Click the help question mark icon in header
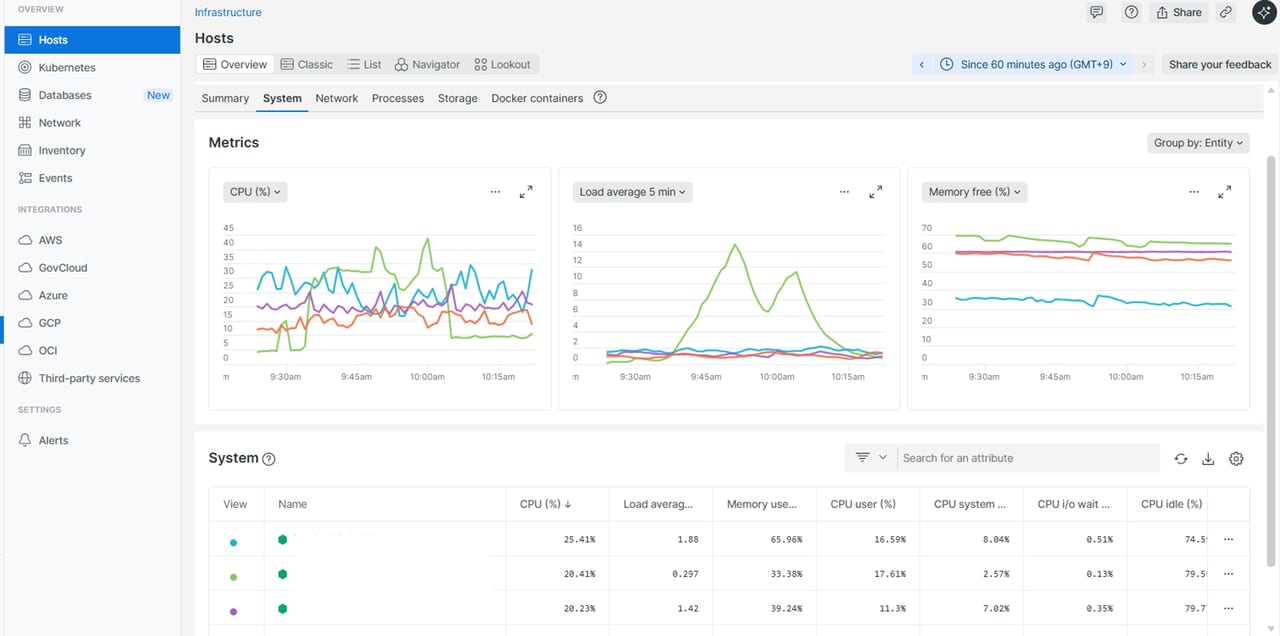The width and height of the screenshot is (1280, 636). [x=1131, y=12]
